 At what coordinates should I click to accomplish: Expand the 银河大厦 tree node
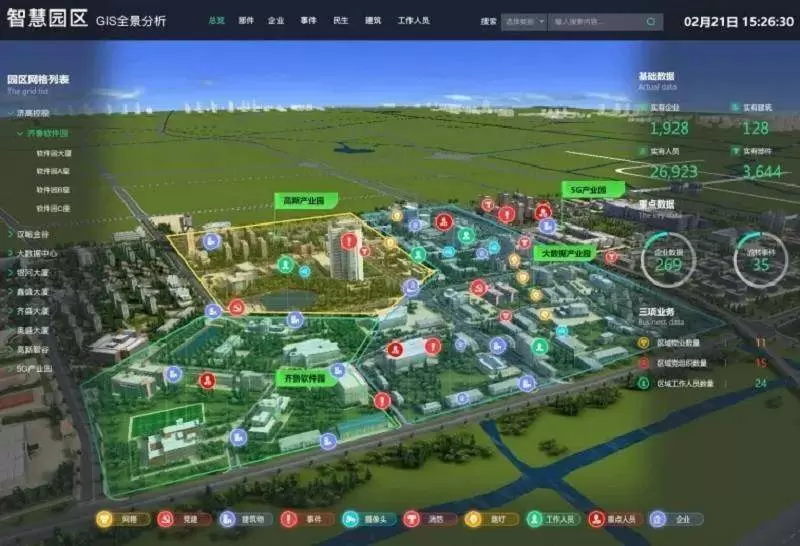point(11,272)
